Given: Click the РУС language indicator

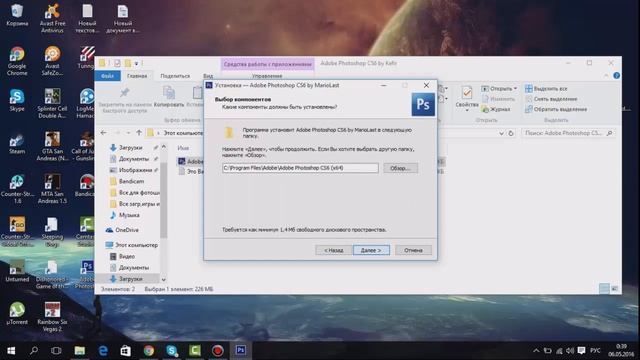Looking at the screenshot, I should tap(595, 351).
